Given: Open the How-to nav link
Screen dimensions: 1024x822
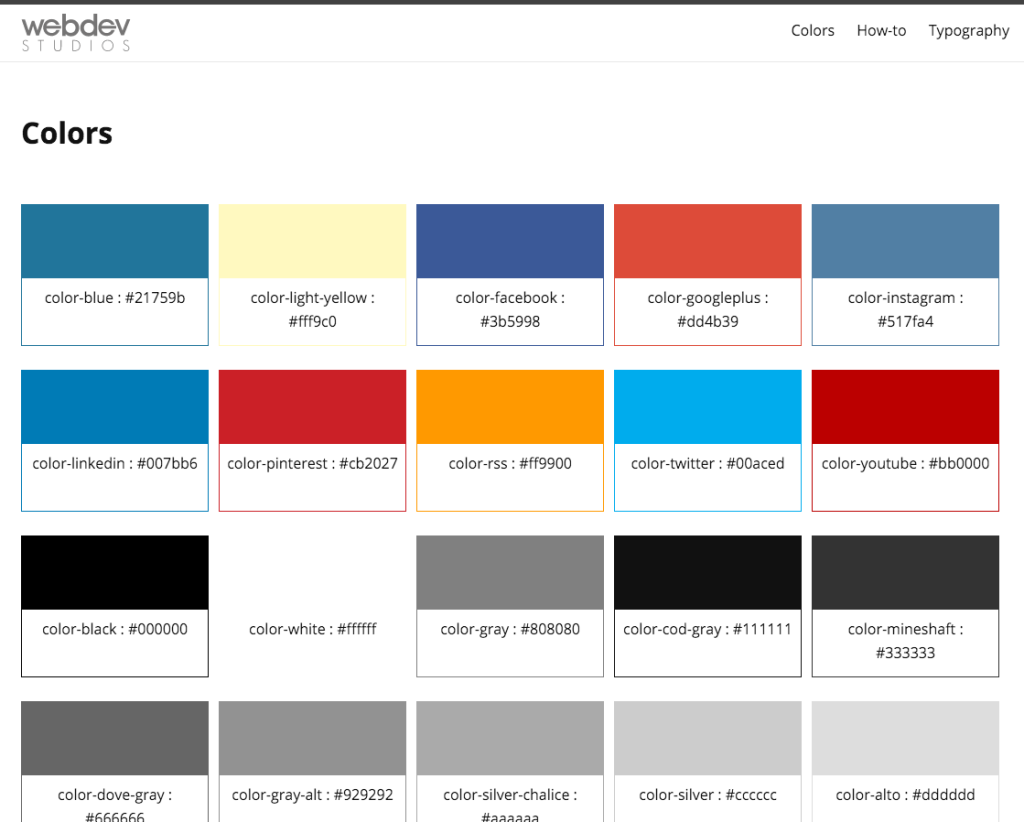Looking at the screenshot, I should tap(881, 31).
